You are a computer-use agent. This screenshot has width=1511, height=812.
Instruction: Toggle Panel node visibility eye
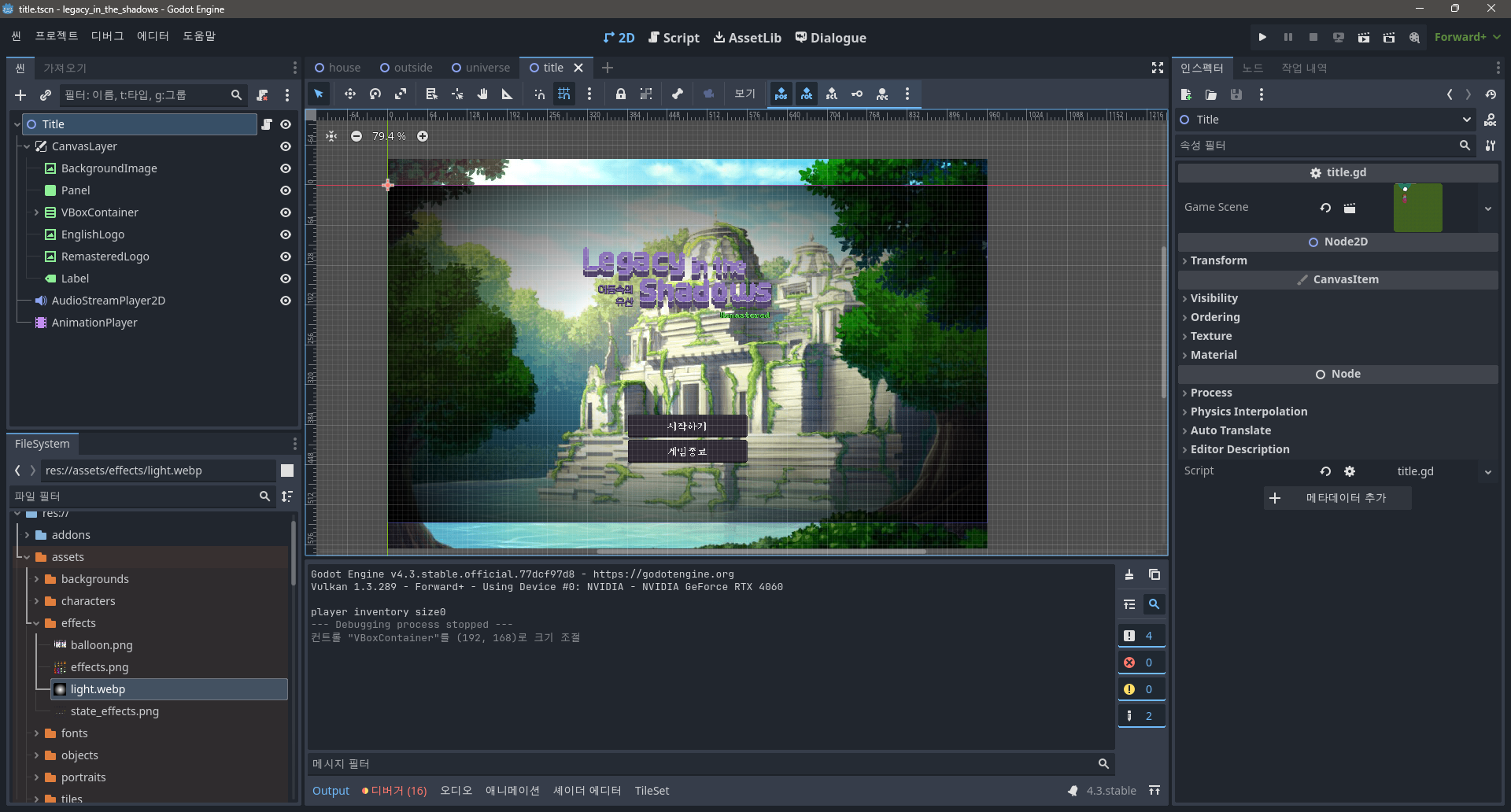click(286, 190)
